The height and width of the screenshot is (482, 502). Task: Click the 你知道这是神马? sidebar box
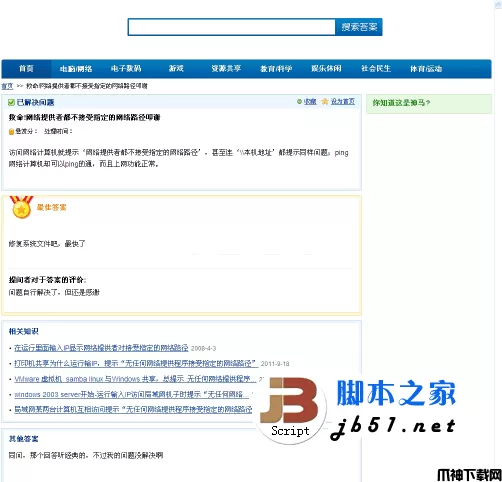tap(429, 104)
